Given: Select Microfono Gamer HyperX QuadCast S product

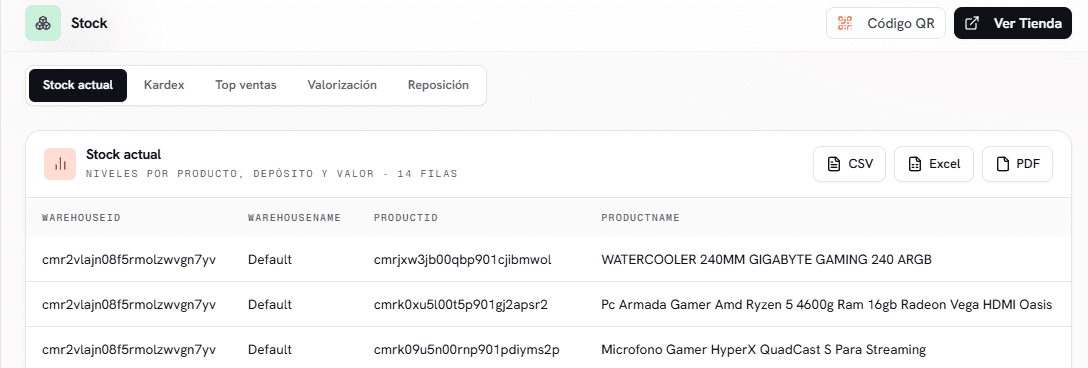Looking at the screenshot, I should 763,349.
